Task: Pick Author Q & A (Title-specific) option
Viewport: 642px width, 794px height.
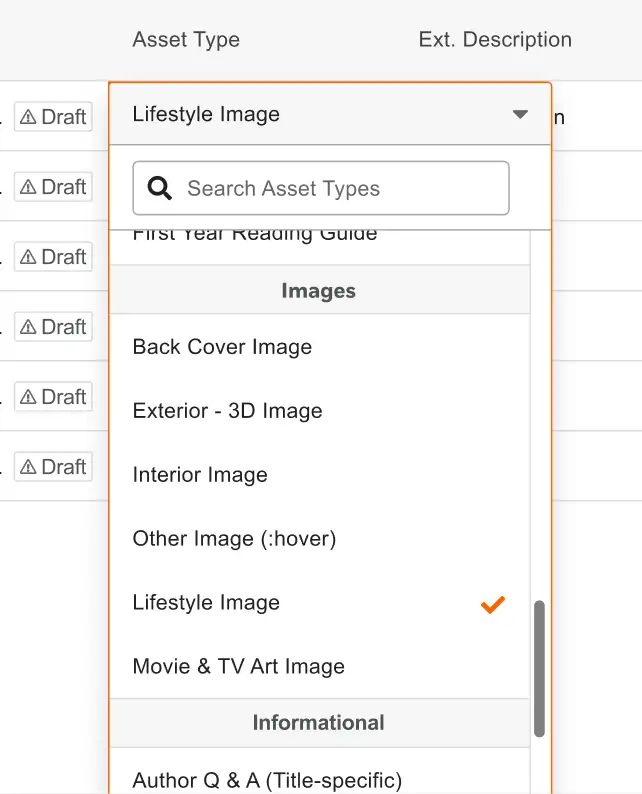Action: click(267, 779)
